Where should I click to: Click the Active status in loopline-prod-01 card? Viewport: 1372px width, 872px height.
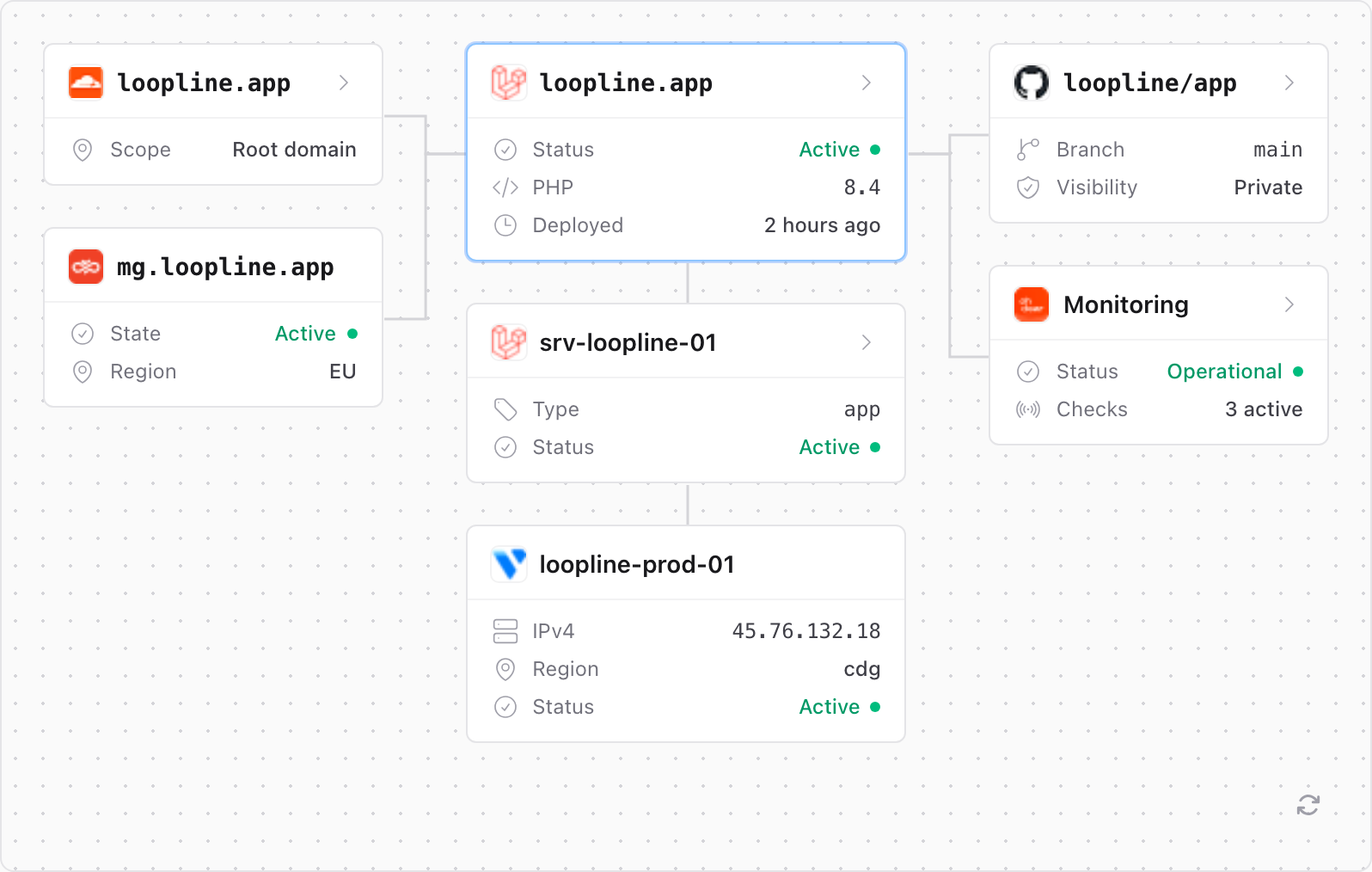click(x=830, y=707)
